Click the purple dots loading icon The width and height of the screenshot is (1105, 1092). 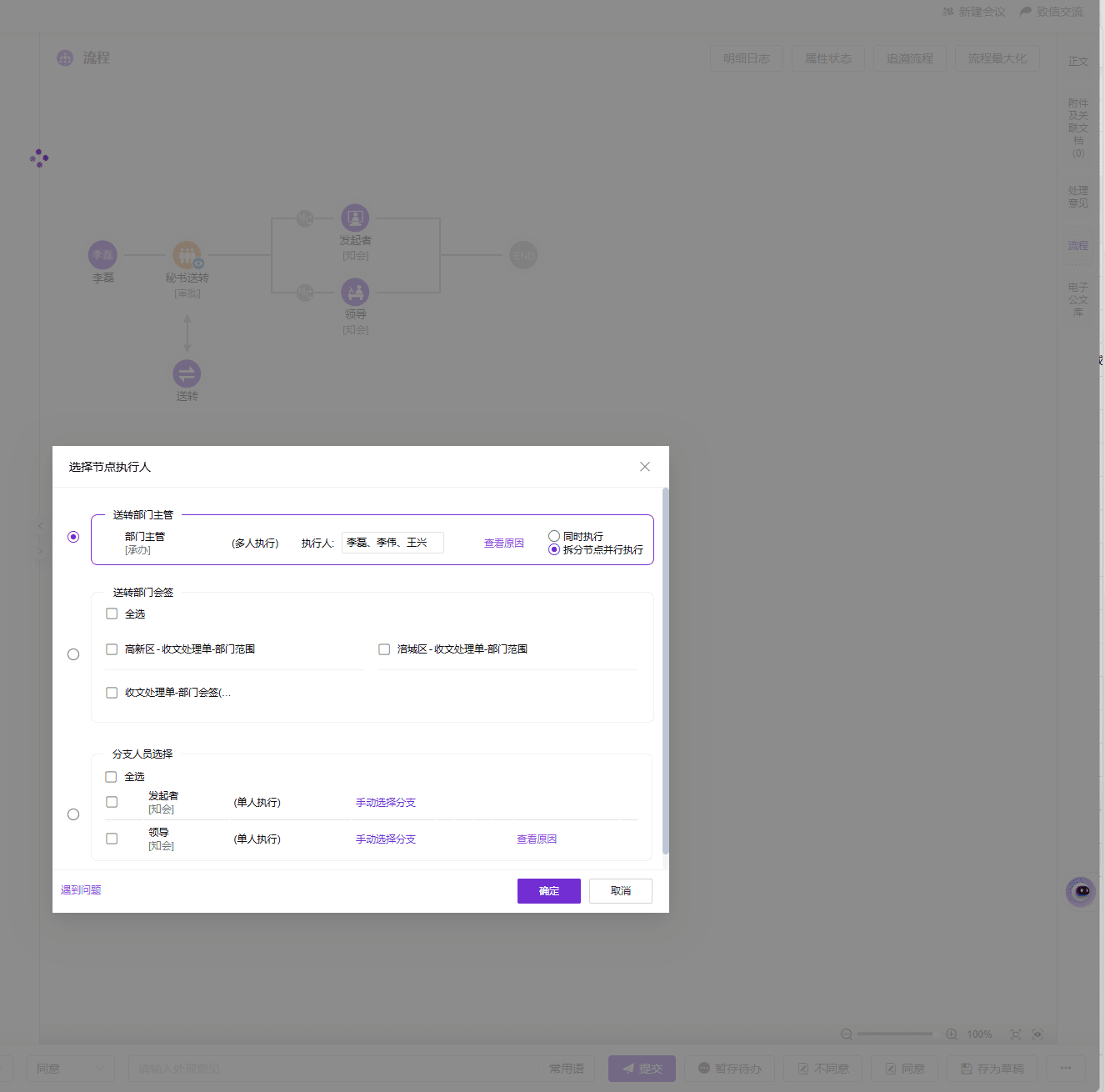[39, 158]
